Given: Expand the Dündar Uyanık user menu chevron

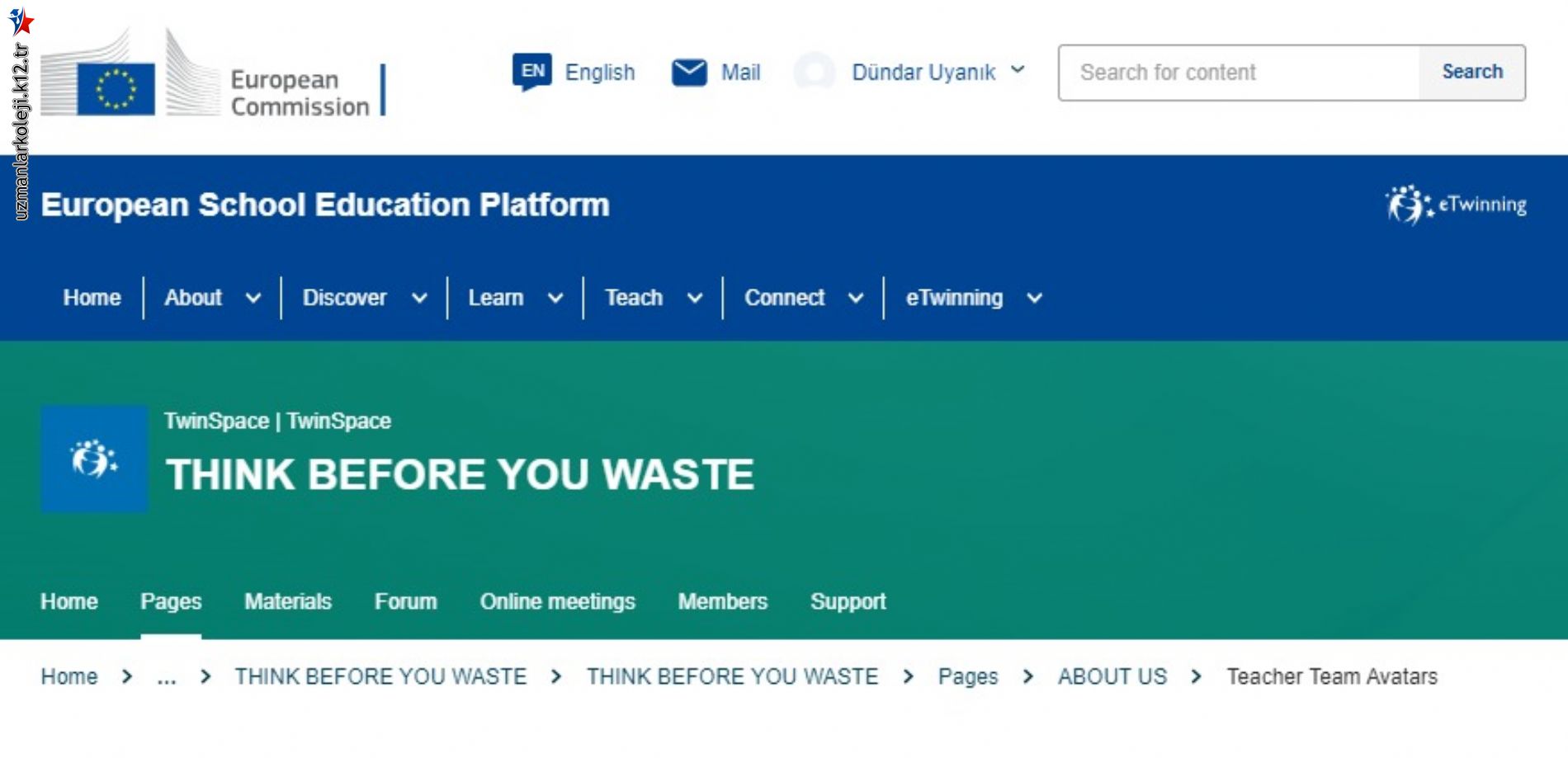Looking at the screenshot, I should 1018,70.
